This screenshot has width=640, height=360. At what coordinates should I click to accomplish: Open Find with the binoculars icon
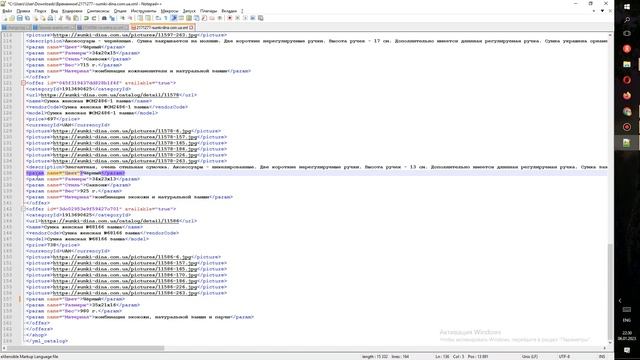tap(104, 18)
